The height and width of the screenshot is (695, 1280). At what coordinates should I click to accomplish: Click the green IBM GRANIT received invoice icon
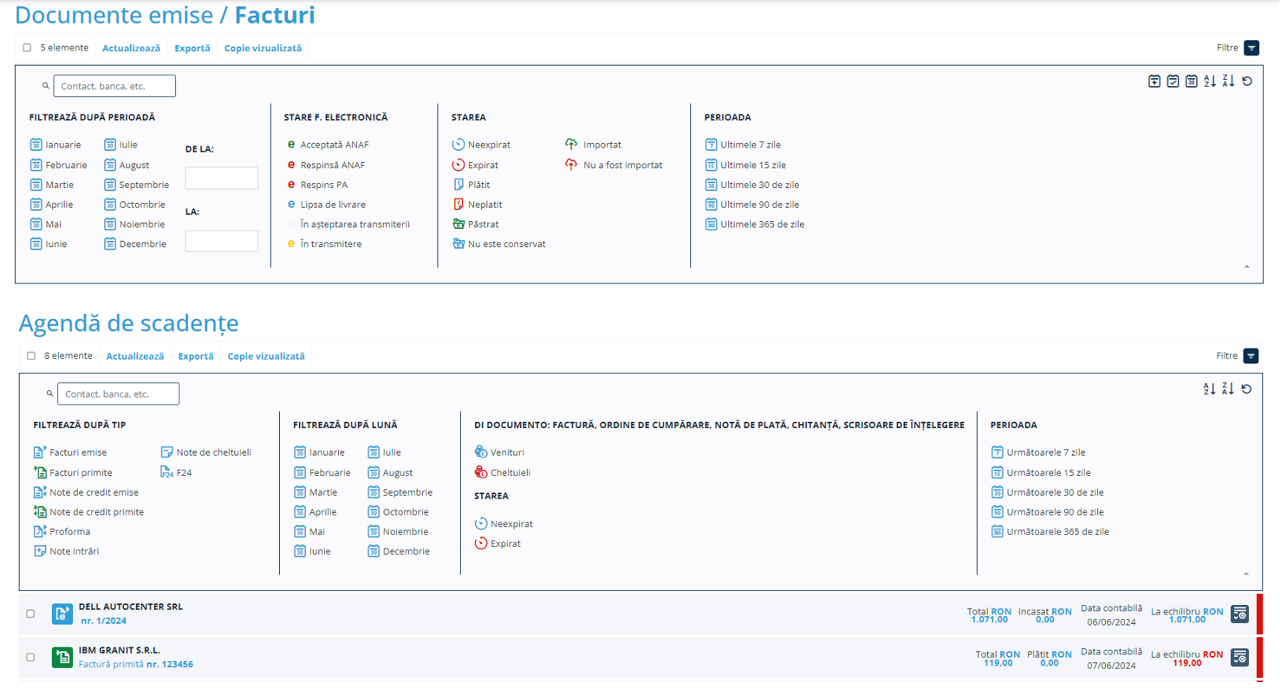(x=63, y=657)
